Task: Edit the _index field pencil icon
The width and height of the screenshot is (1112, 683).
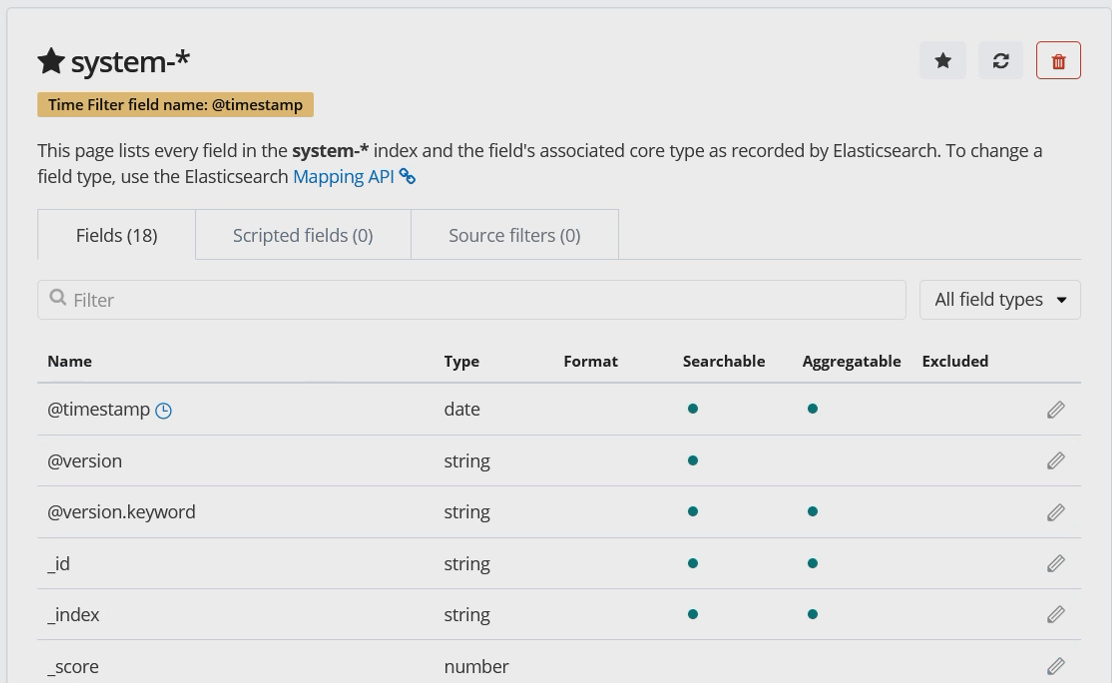Action: tap(1055, 615)
